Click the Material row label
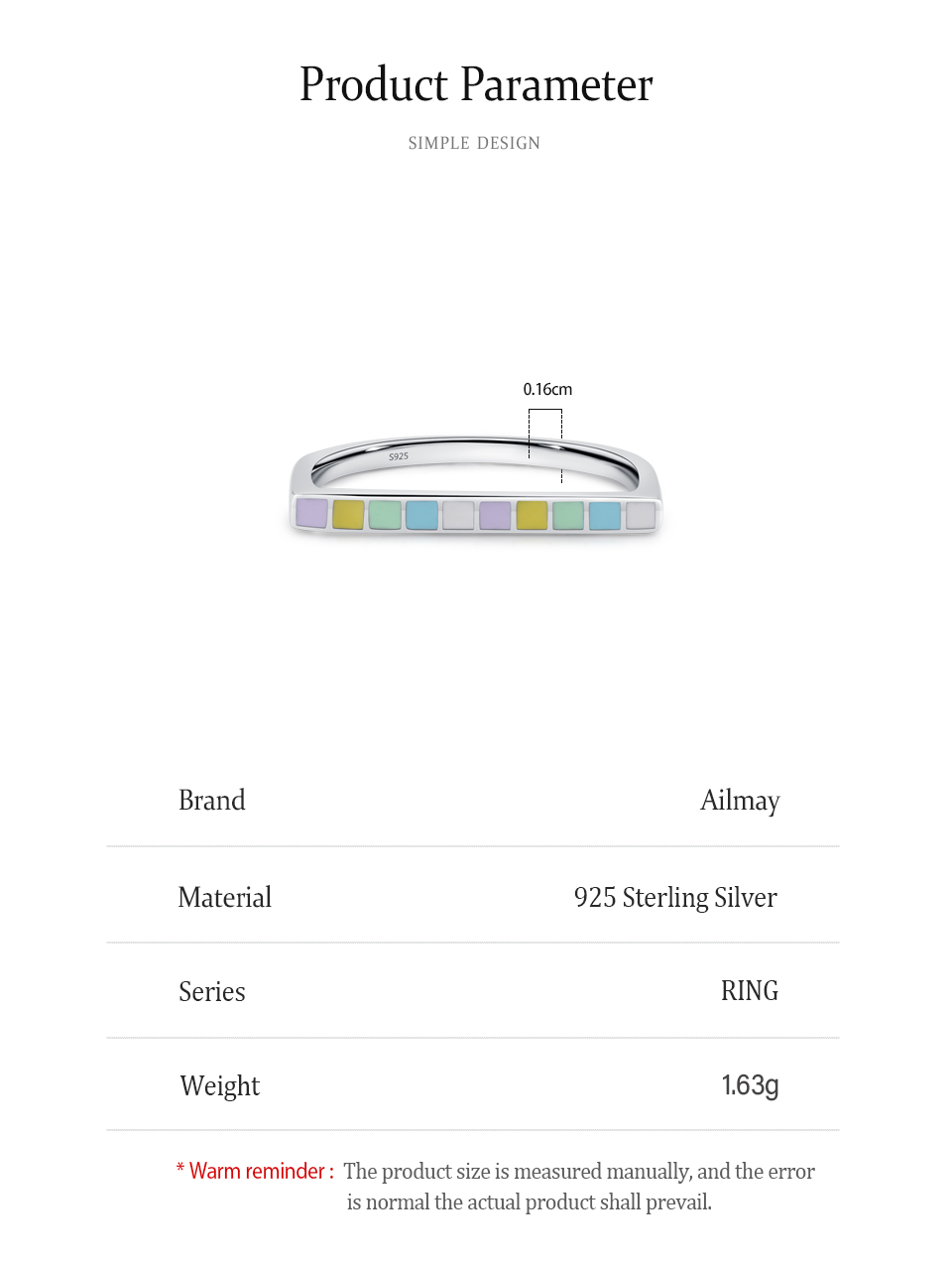 (x=225, y=897)
